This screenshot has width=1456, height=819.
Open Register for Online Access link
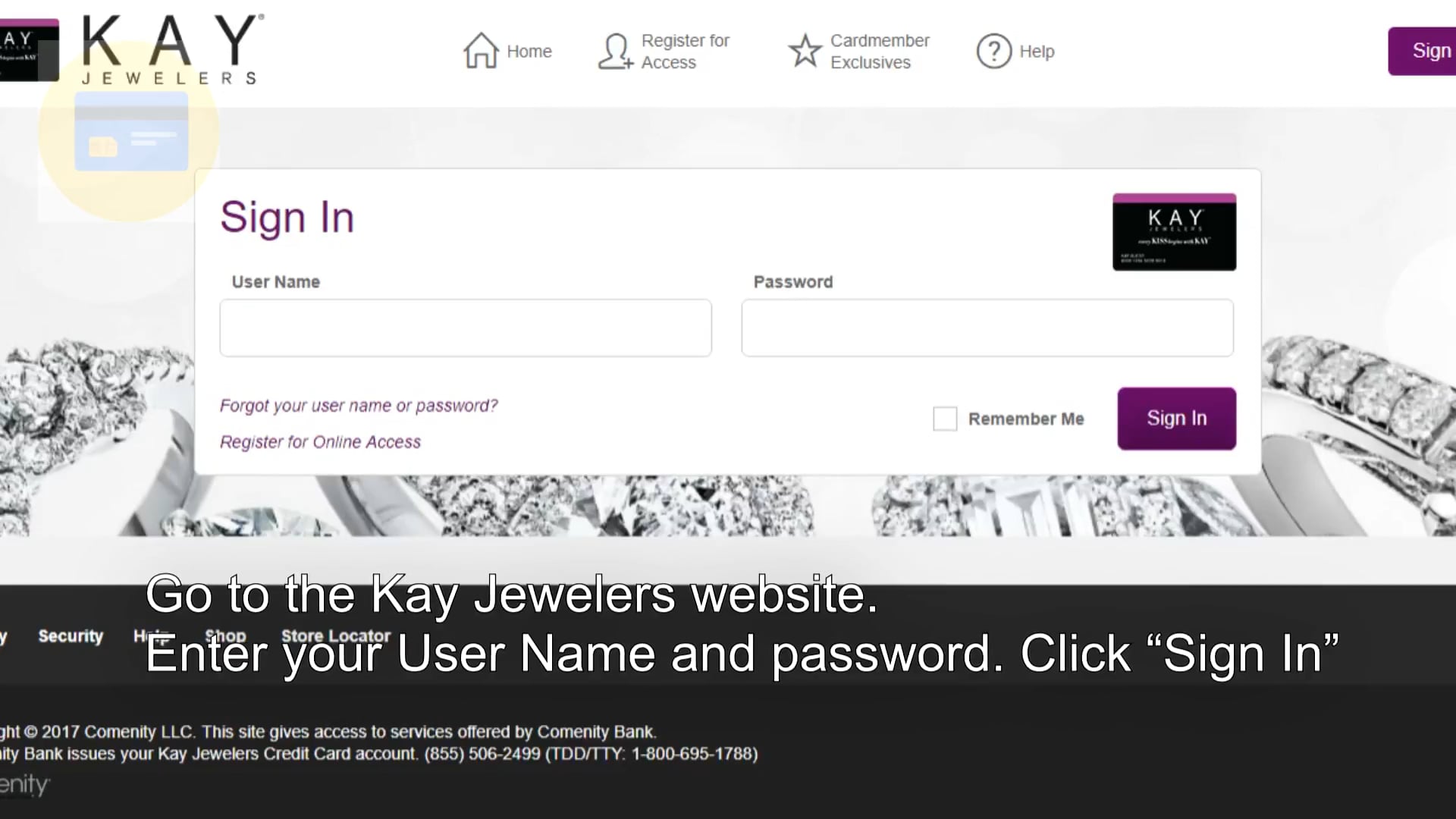(x=320, y=442)
